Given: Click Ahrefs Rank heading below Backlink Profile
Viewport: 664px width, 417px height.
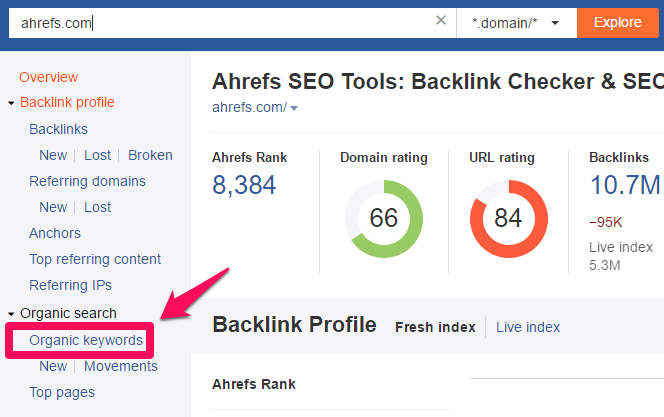Looking at the screenshot, I should coord(254,384).
